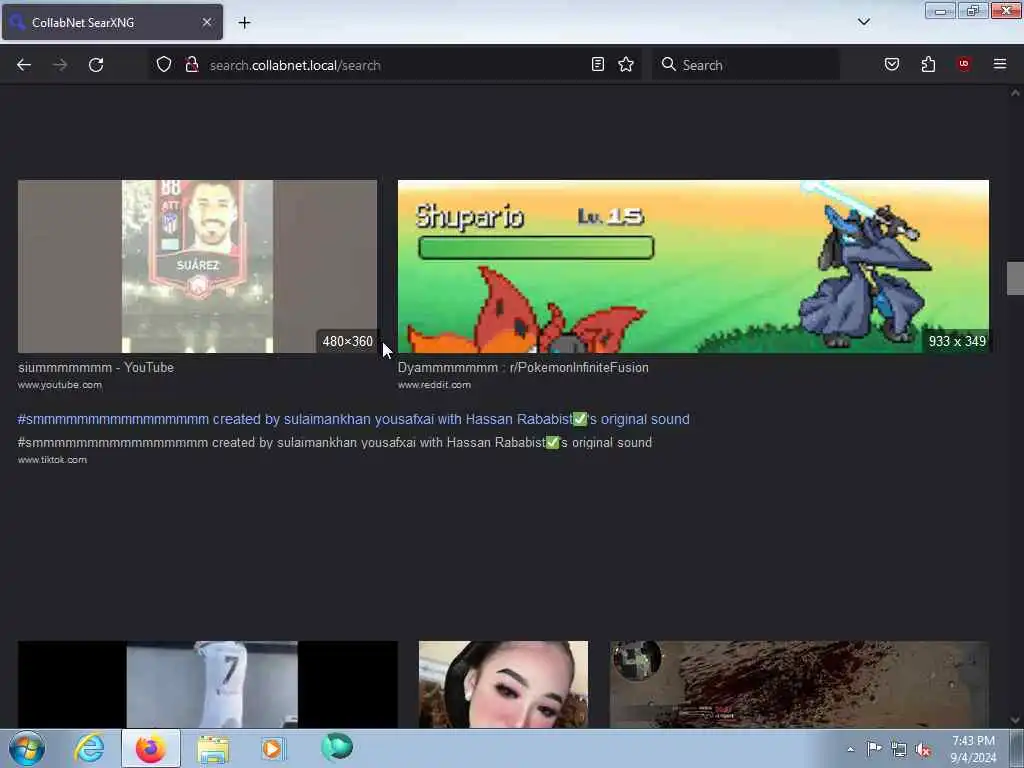Click the 933 x 349 resolution badge
The image size is (1024, 768).
click(x=957, y=342)
